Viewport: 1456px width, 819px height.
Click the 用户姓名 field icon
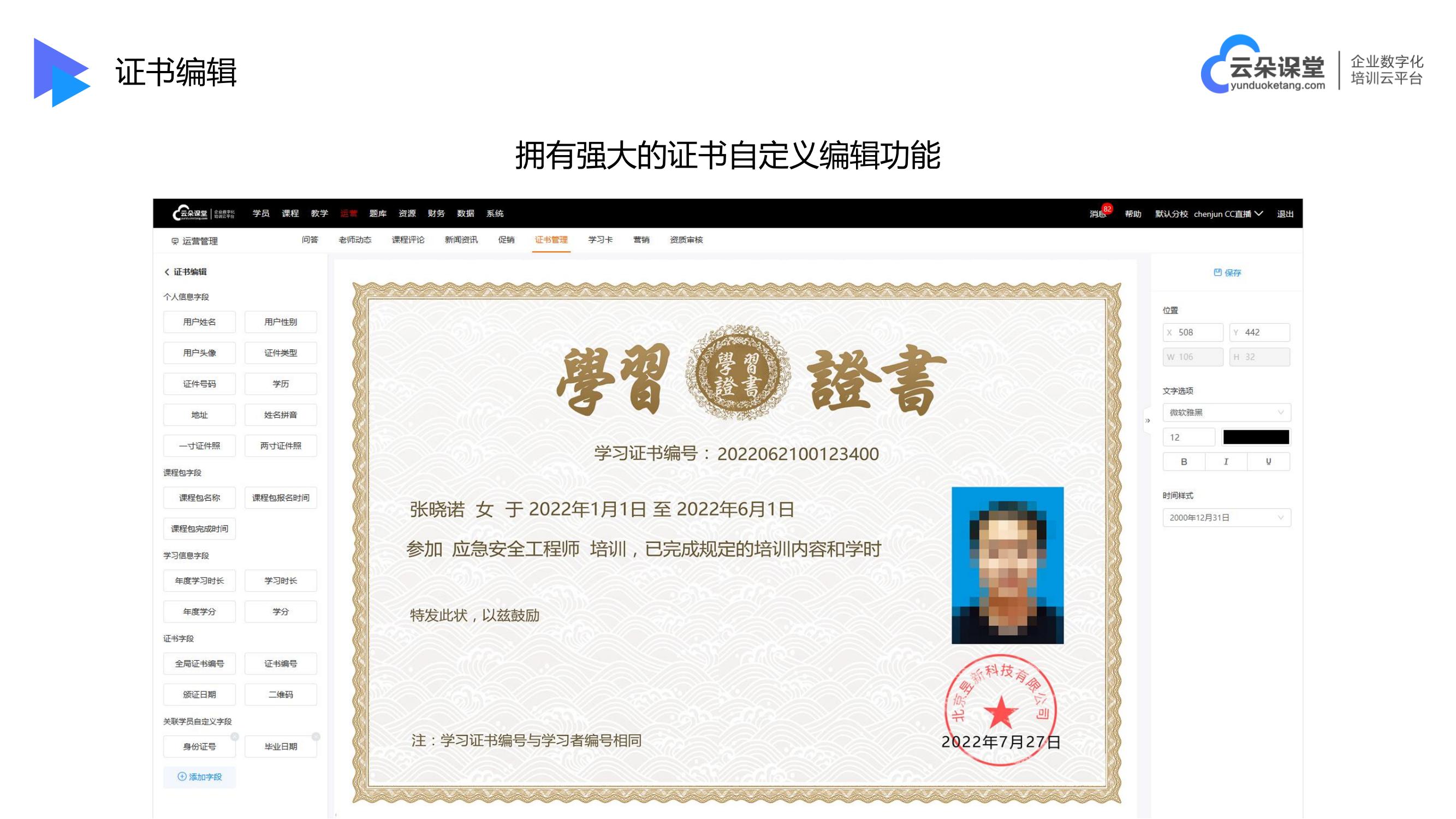coord(197,322)
